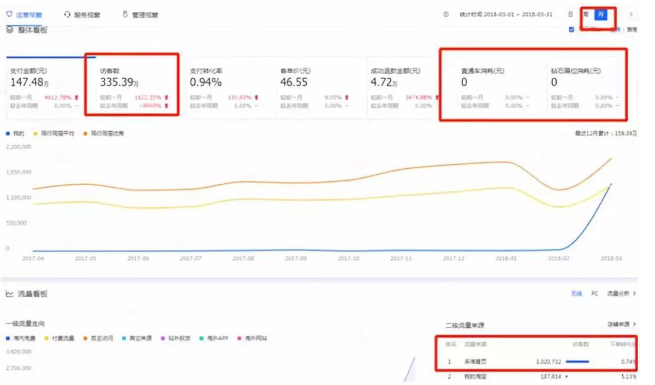Click the info icon before 统计时间

[446, 14]
